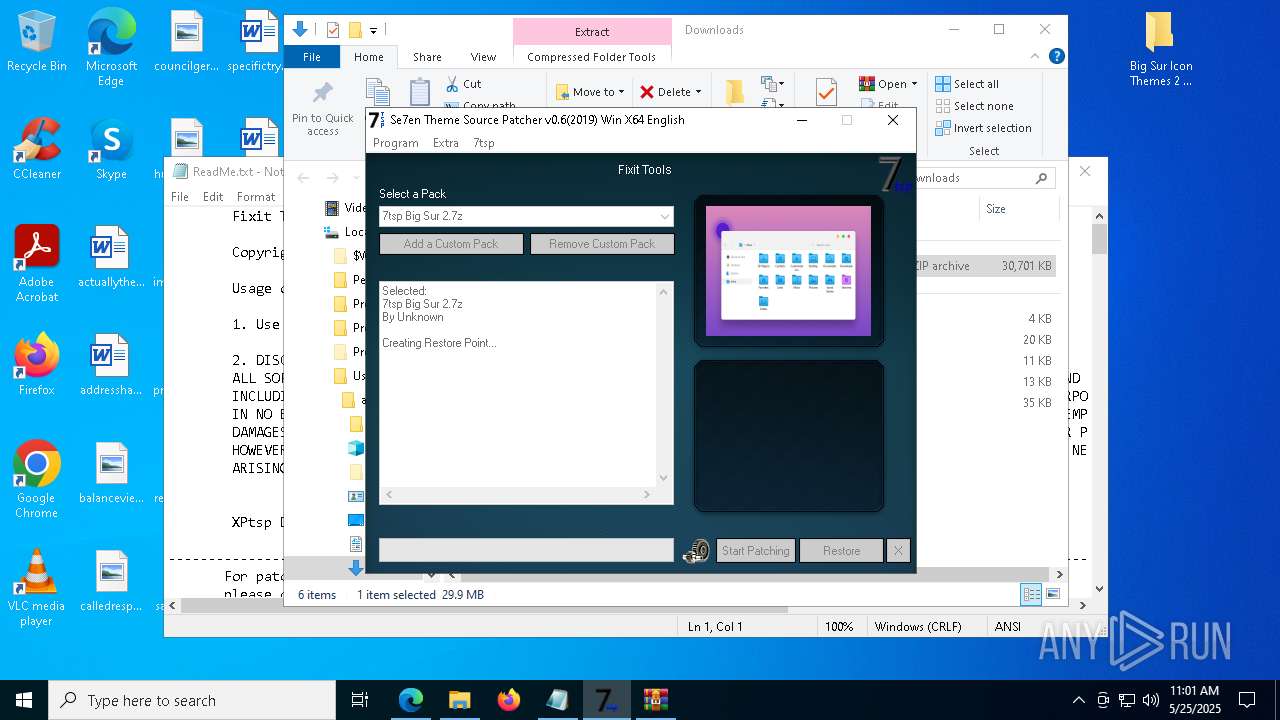Viewport: 1280px width, 720px height.
Task: Show hidden tray icons chevron
Action: coord(1078,700)
